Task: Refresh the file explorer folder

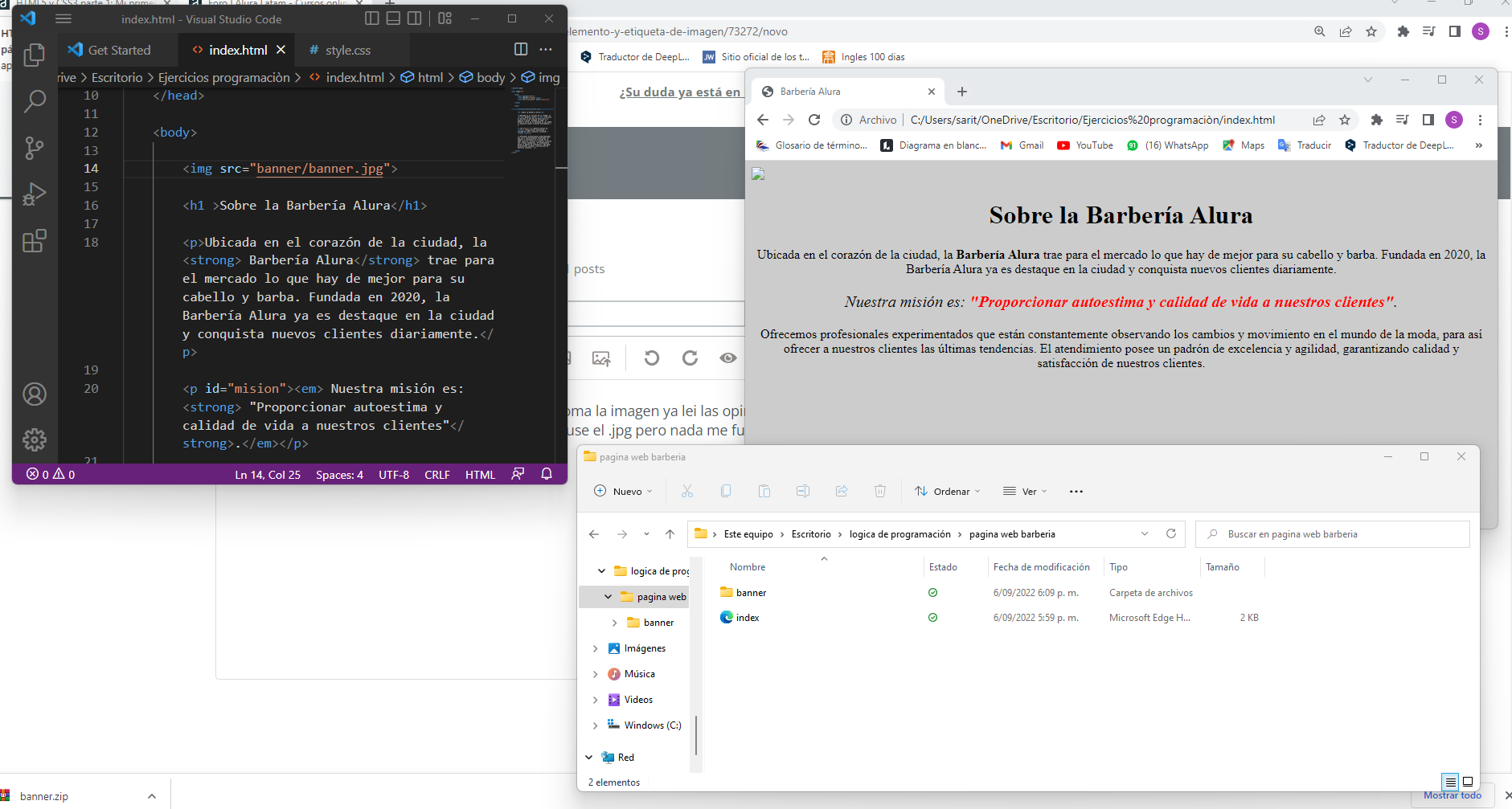Action: [1171, 533]
